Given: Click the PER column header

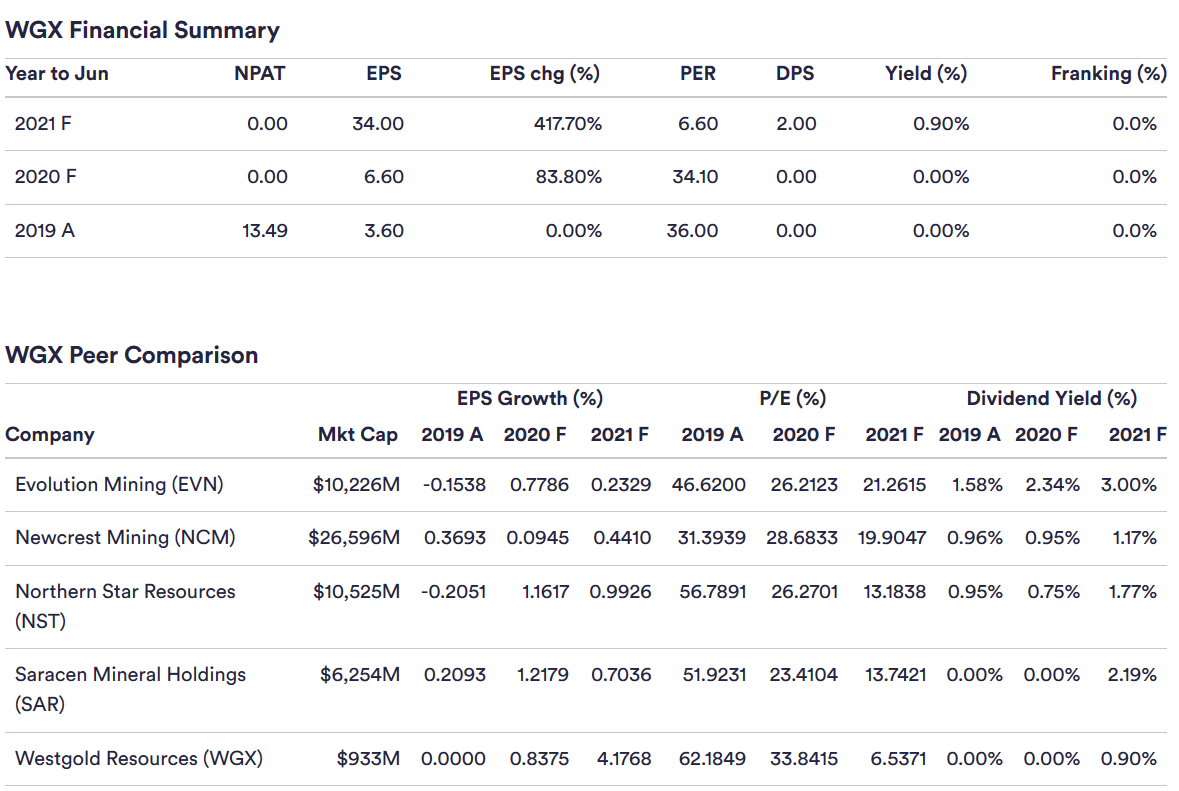Looking at the screenshot, I should [x=696, y=74].
